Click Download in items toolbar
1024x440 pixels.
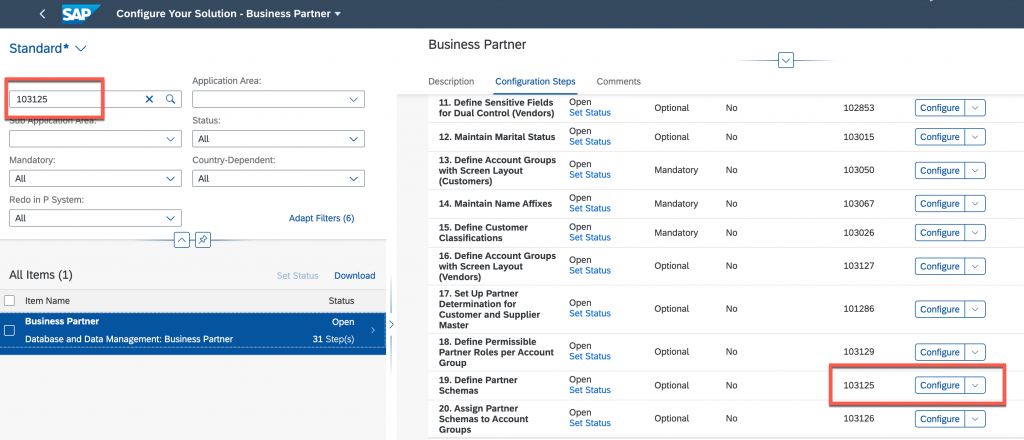[355, 275]
